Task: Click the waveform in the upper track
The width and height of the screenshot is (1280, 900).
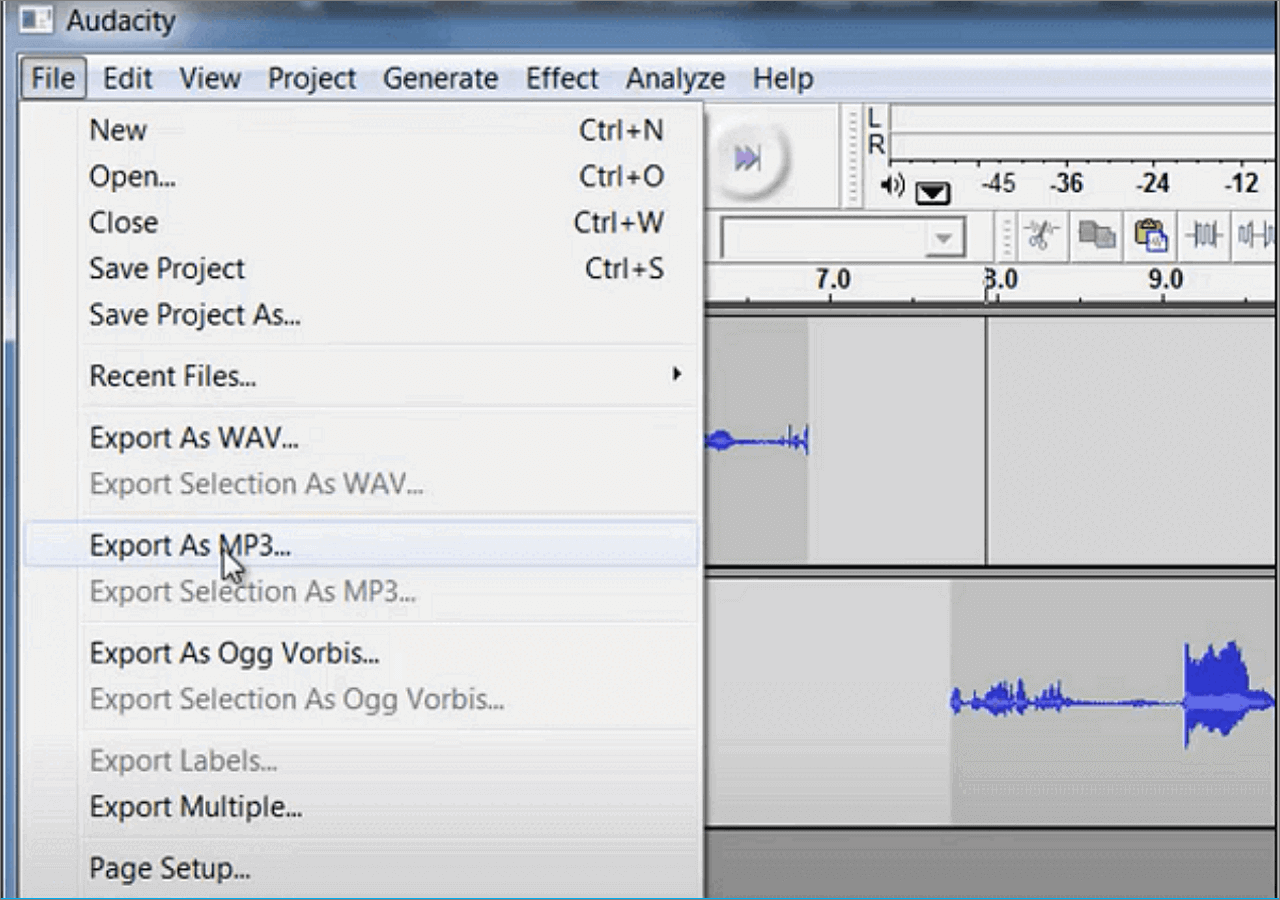Action: click(757, 439)
